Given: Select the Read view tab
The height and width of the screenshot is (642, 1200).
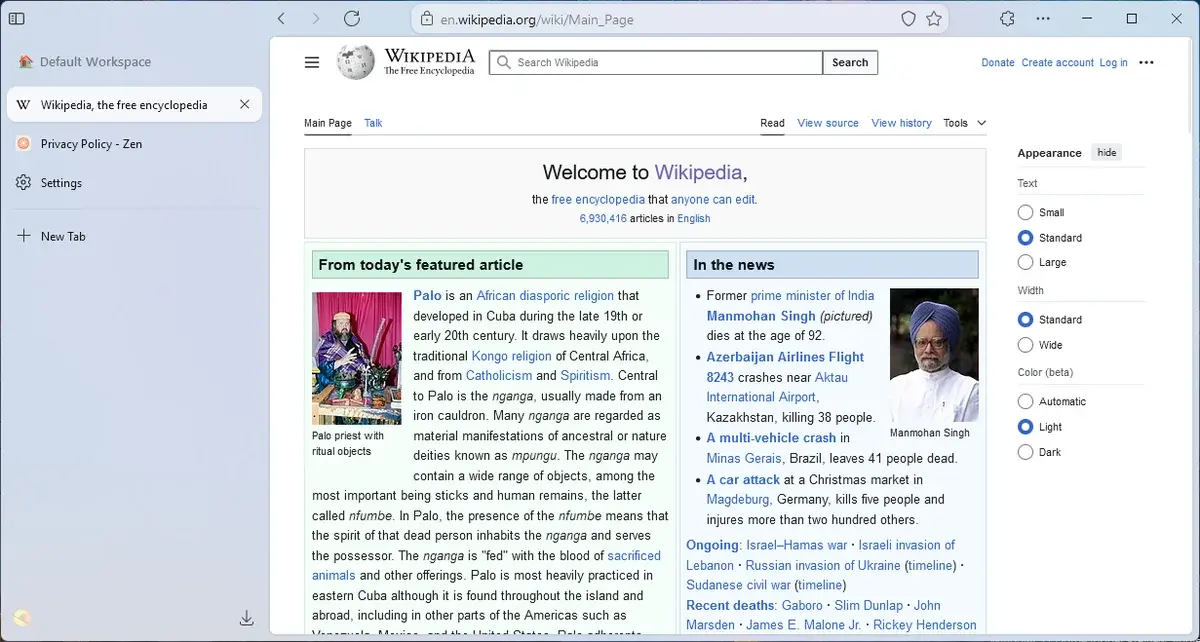Looking at the screenshot, I should click(x=772, y=123).
